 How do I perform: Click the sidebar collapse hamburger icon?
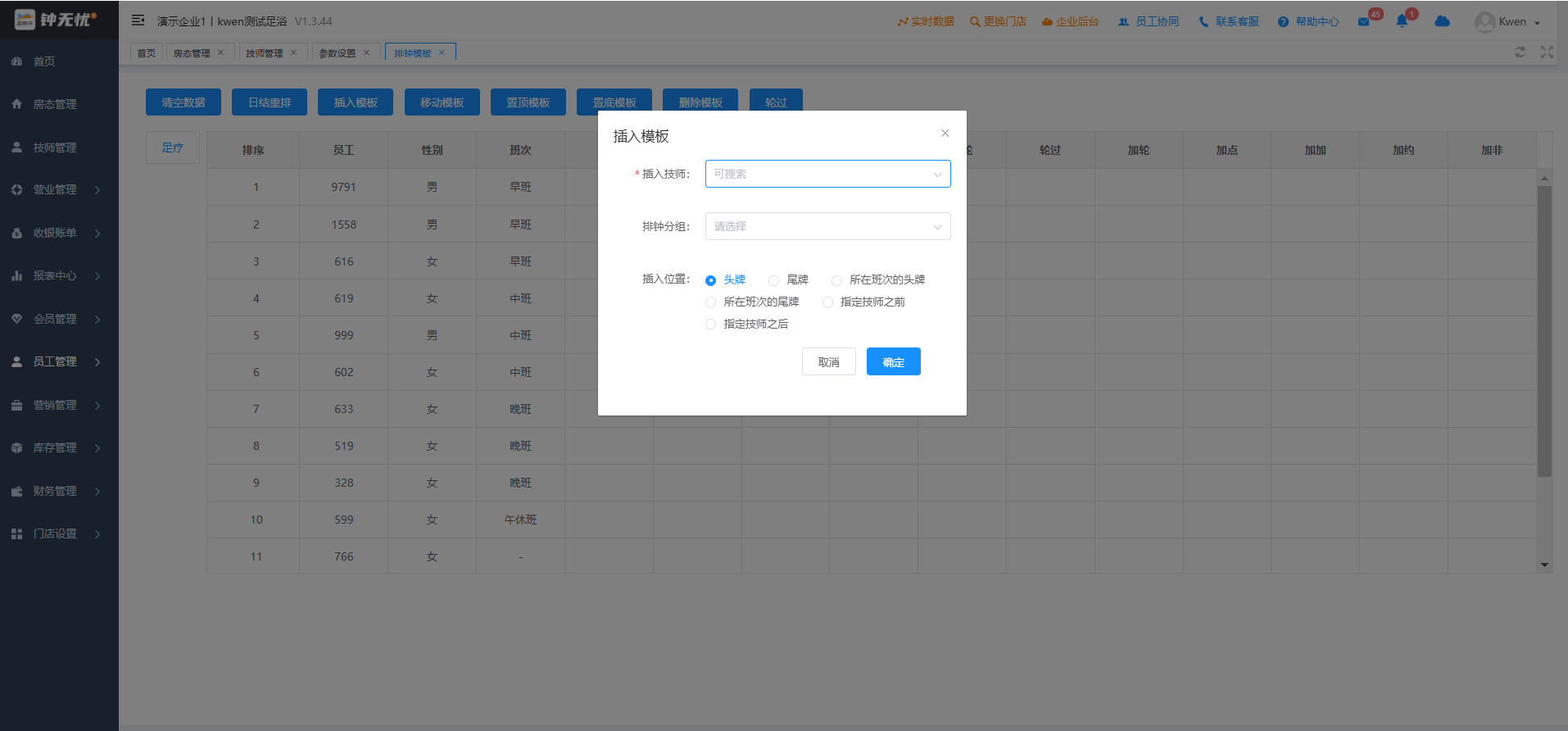(x=138, y=20)
